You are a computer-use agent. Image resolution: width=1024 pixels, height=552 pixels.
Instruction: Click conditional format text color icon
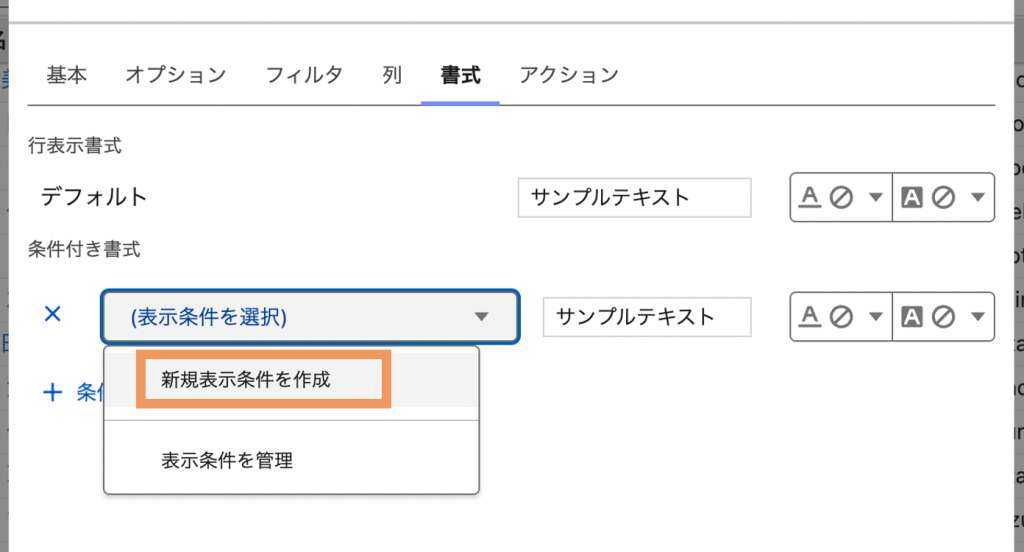pyautogui.click(x=811, y=317)
